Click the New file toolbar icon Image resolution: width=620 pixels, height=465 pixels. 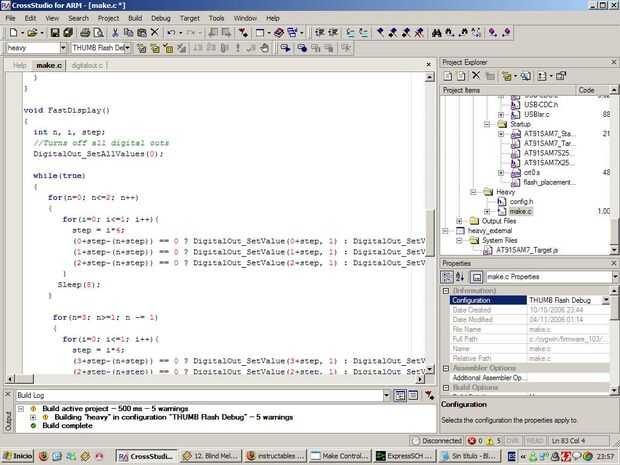tap(11, 33)
